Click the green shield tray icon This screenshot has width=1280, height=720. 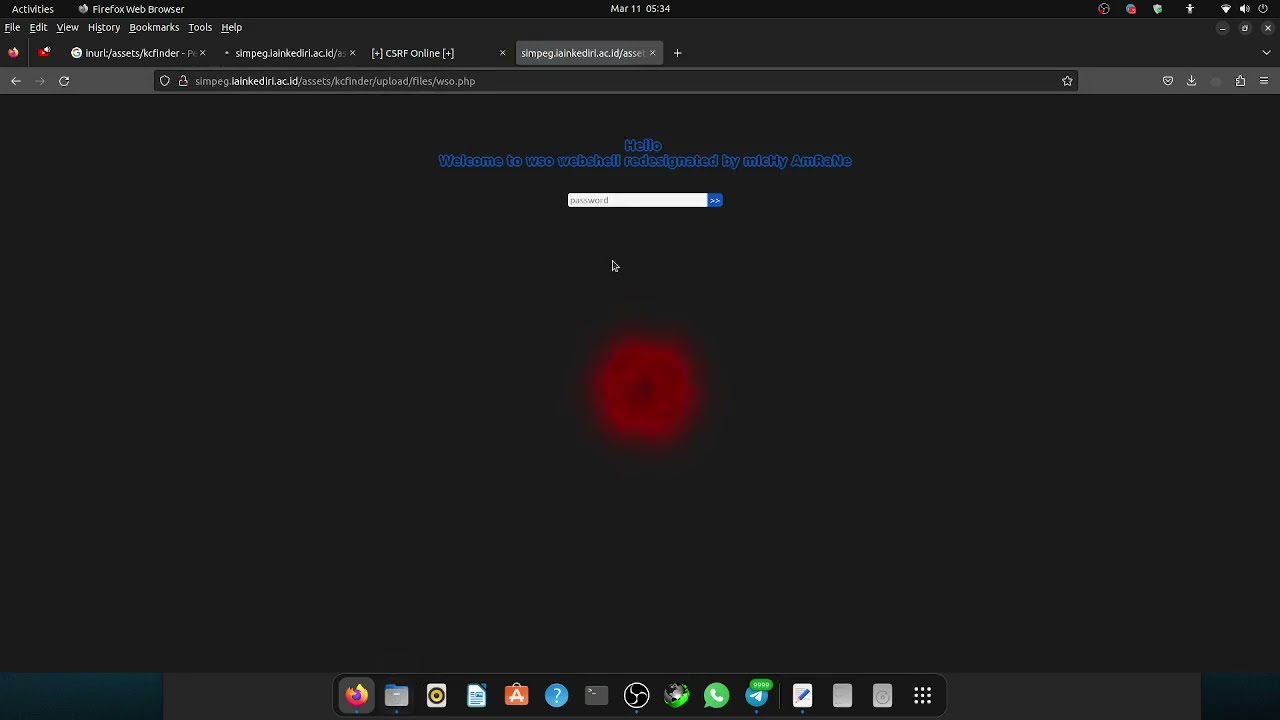tap(1158, 9)
